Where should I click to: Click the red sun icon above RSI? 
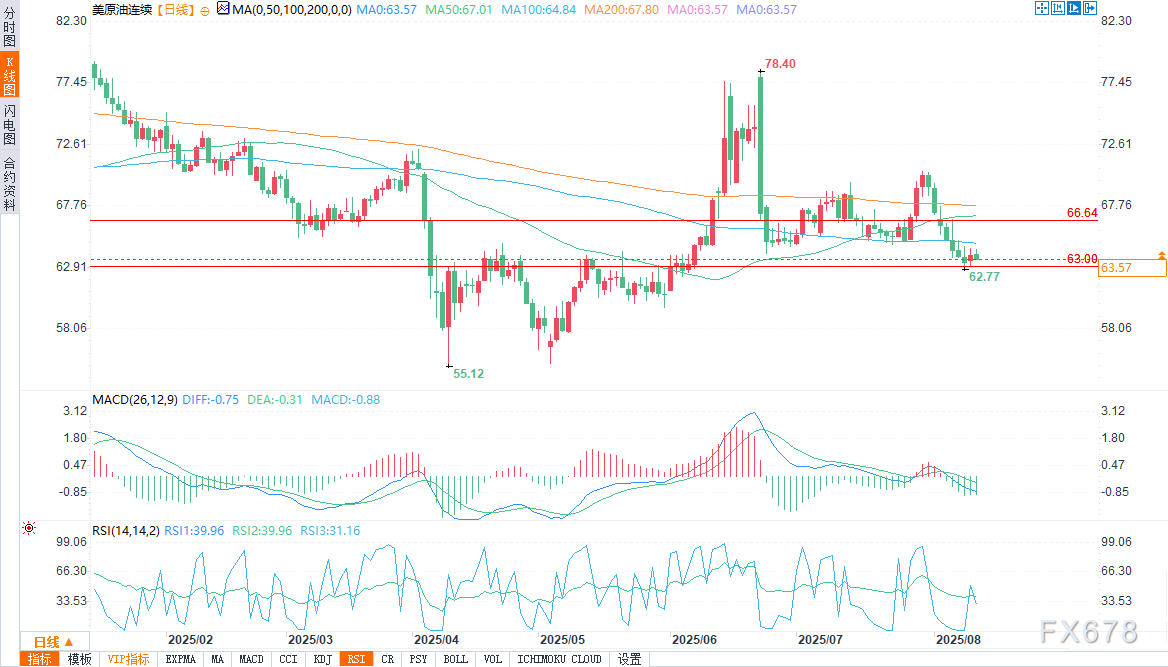(x=29, y=527)
